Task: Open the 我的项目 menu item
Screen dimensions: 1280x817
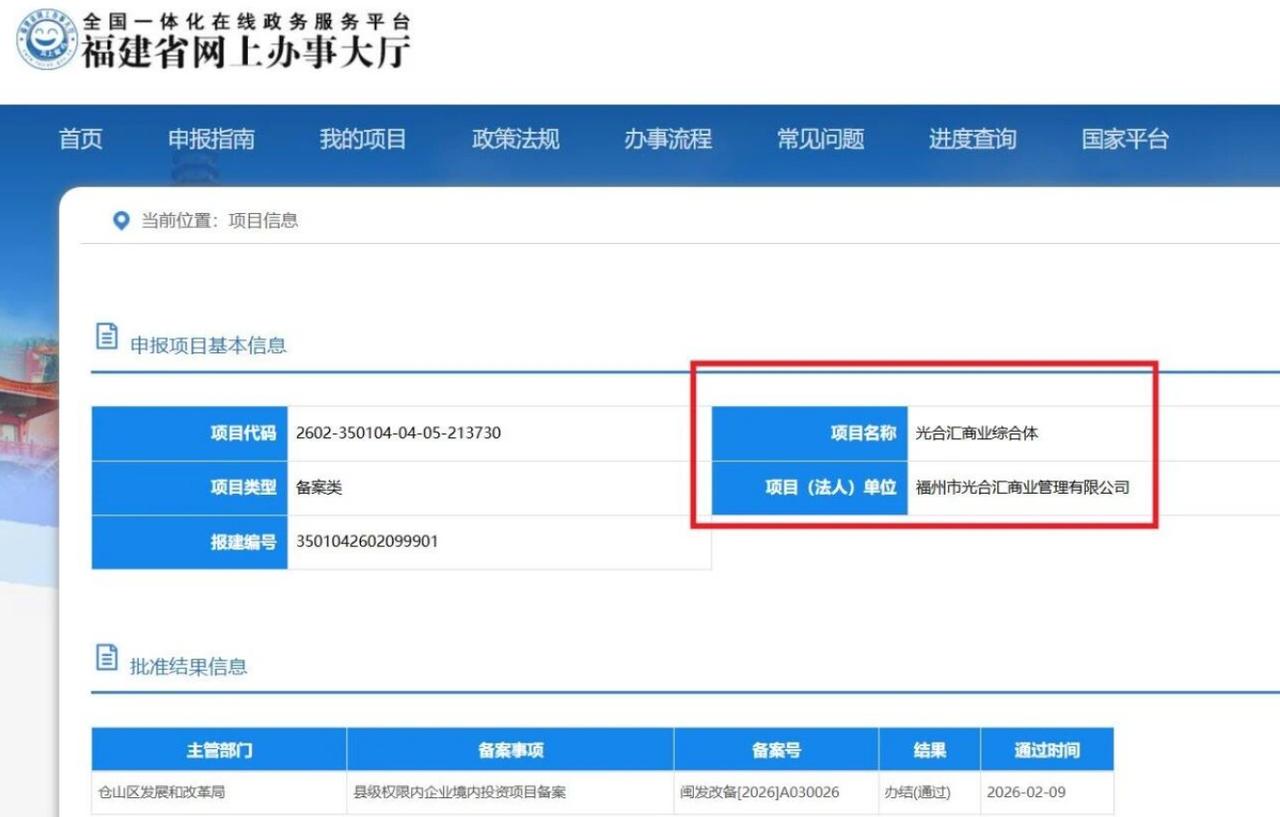Action: [x=362, y=139]
